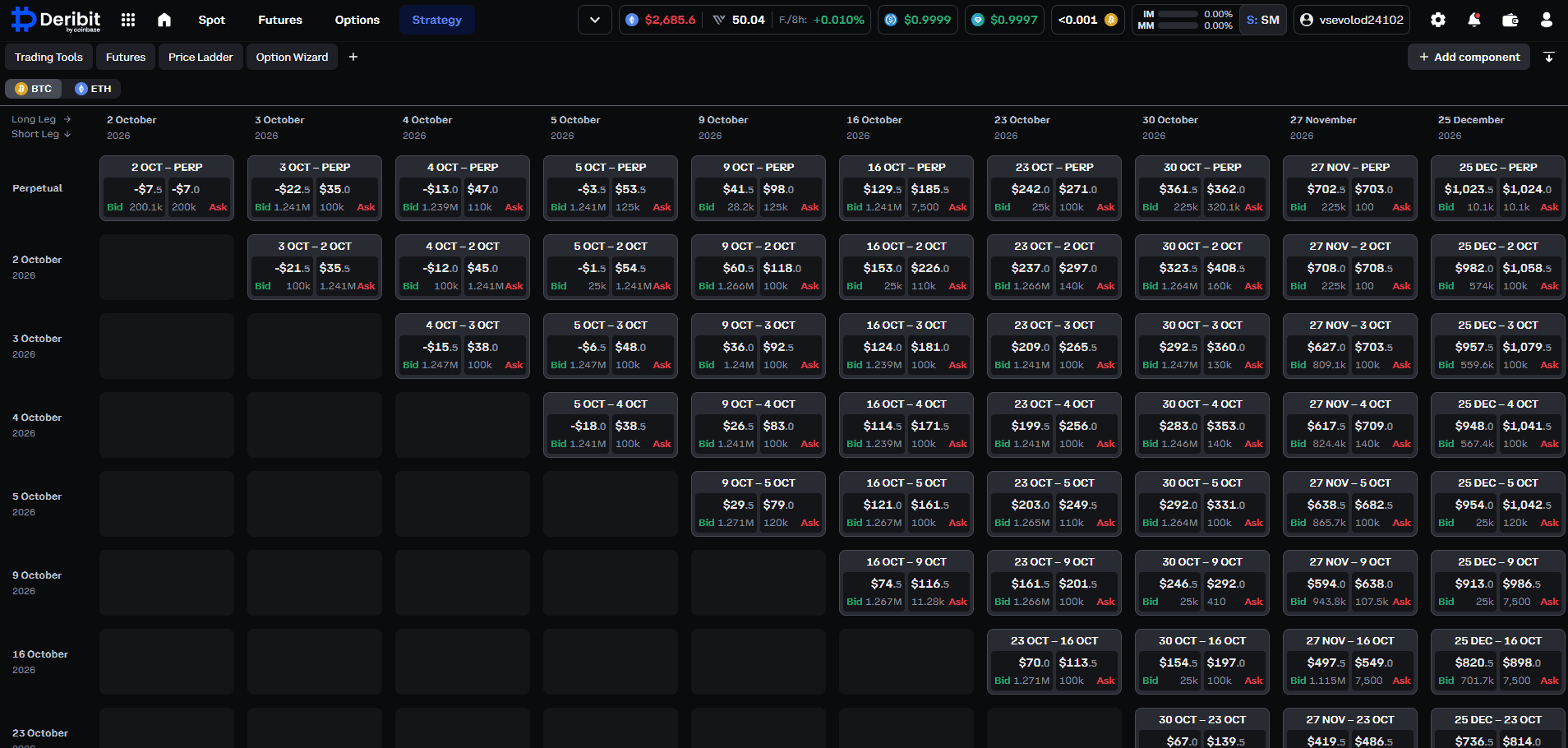
Task: Switch to ETH currency toggle
Action: 93,89
